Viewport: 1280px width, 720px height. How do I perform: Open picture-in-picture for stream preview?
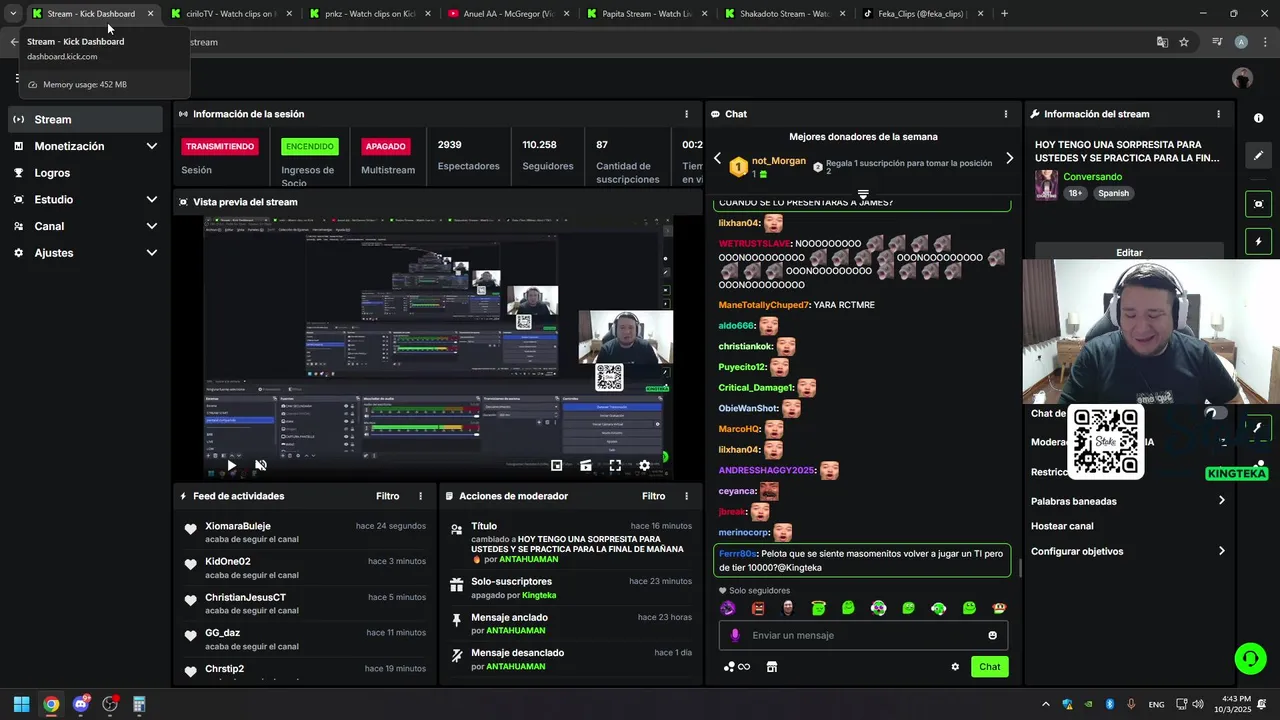(557, 465)
